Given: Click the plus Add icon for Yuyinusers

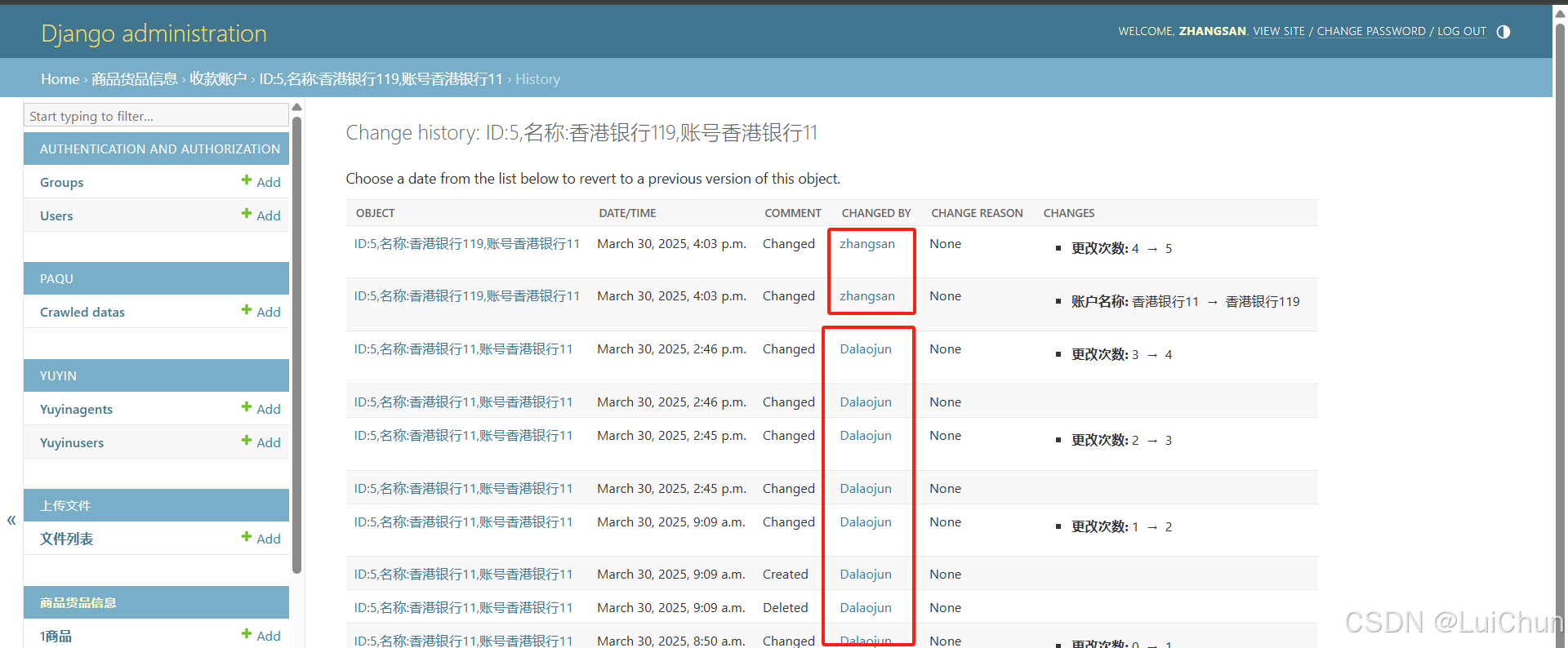Looking at the screenshot, I should click(247, 441).
